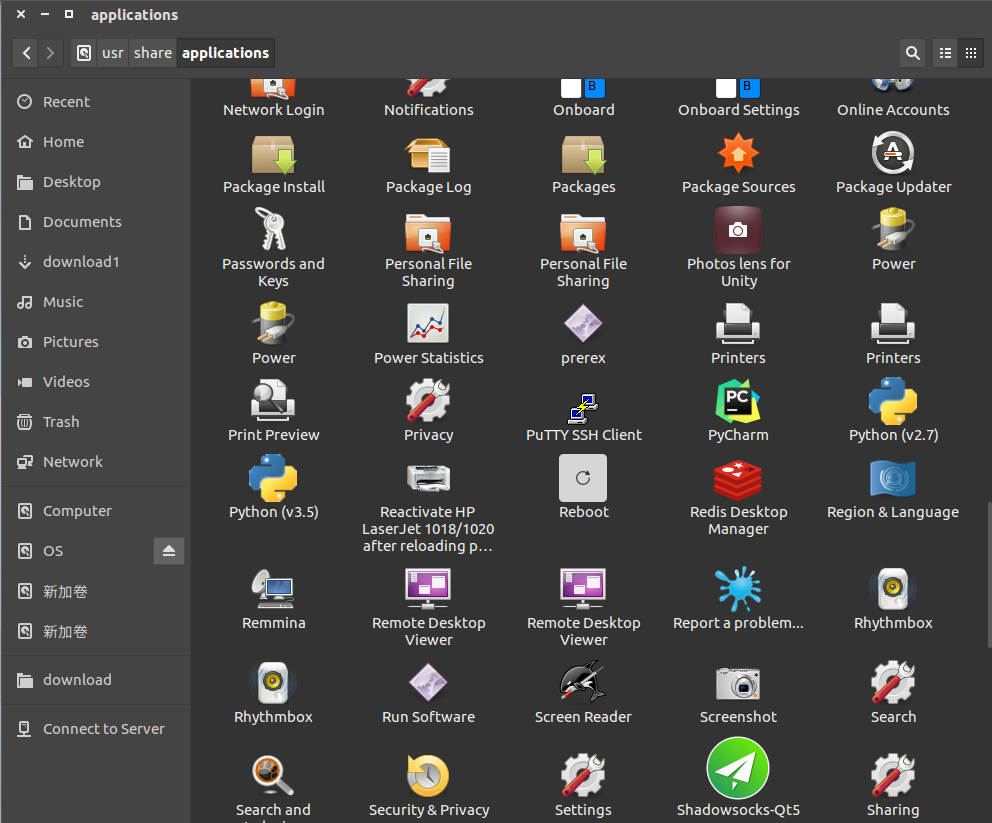Launch the Packages application icon
This screenshot has height=823, width=992.
pos(583,155)
